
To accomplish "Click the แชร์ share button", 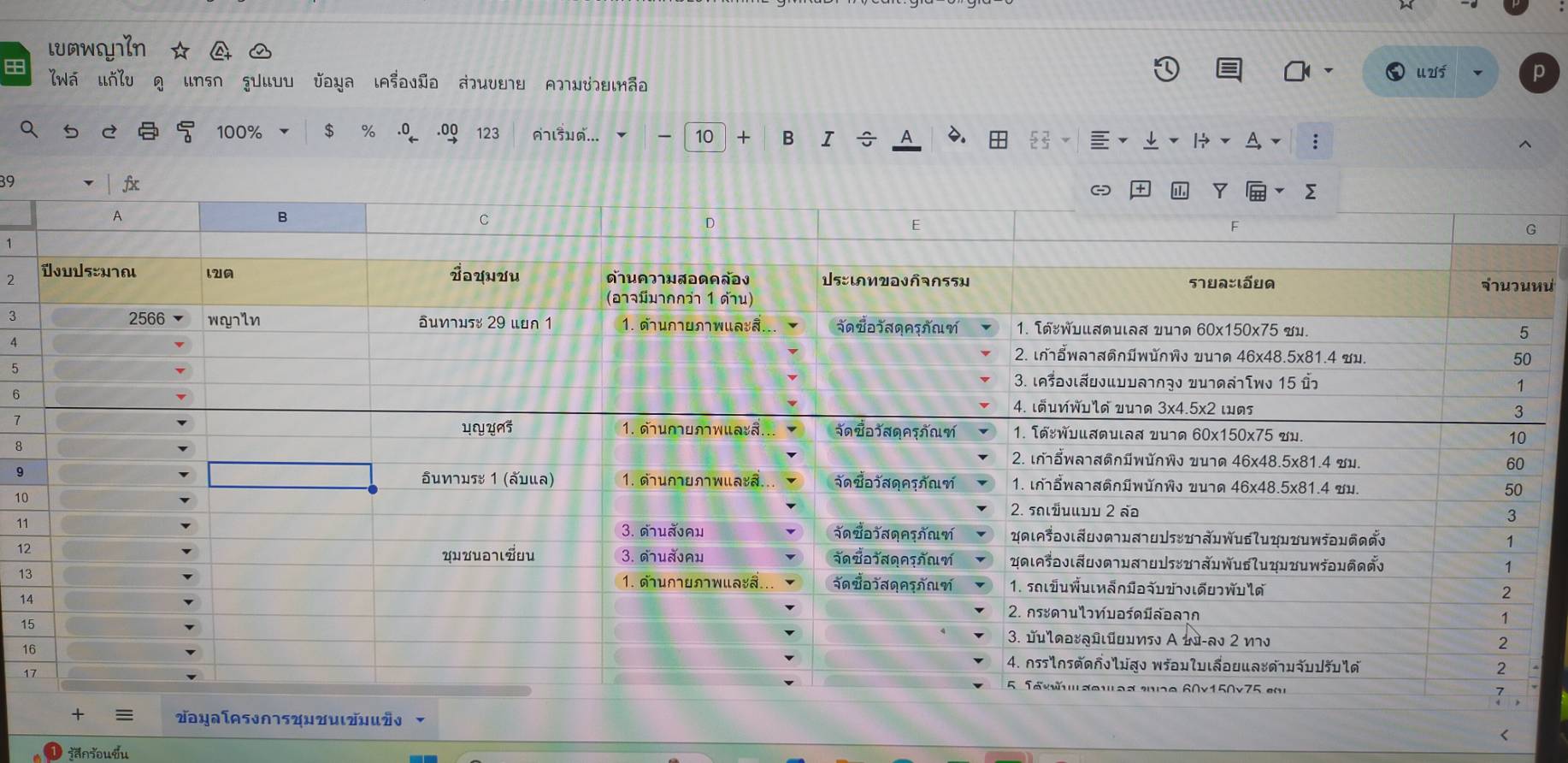I will tap(1415, 72).
